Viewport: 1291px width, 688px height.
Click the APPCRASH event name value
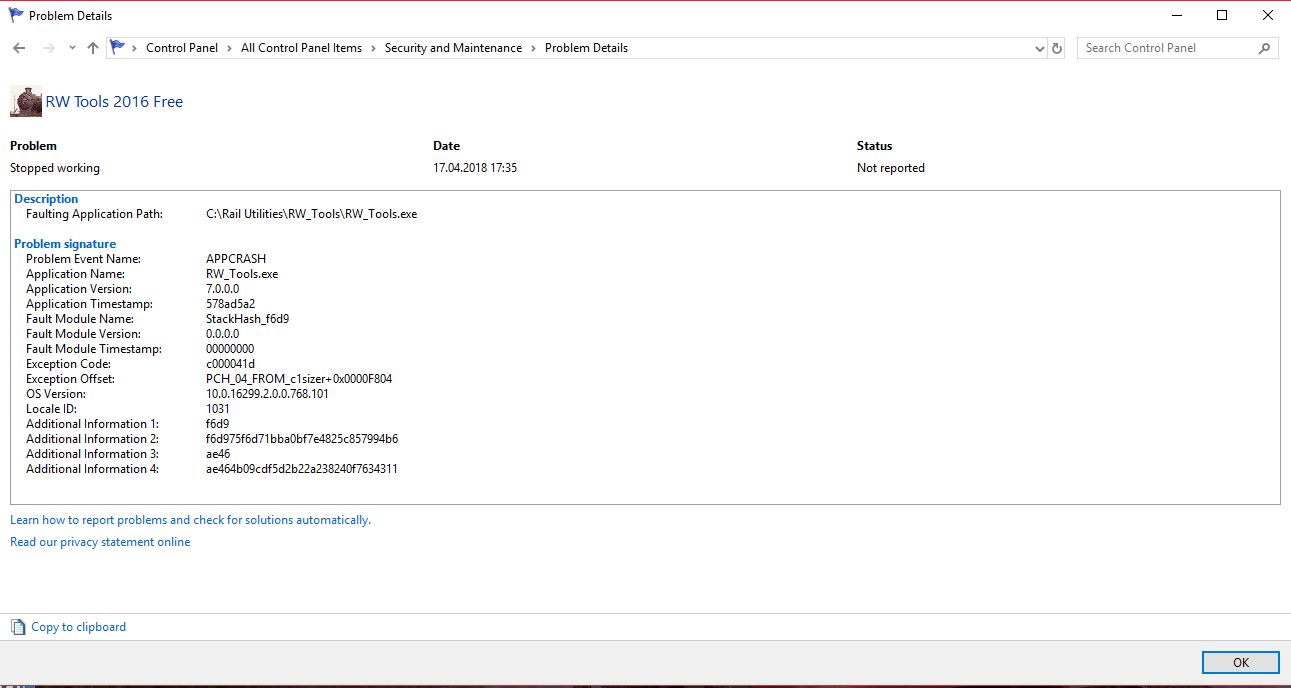click(236, 259)
